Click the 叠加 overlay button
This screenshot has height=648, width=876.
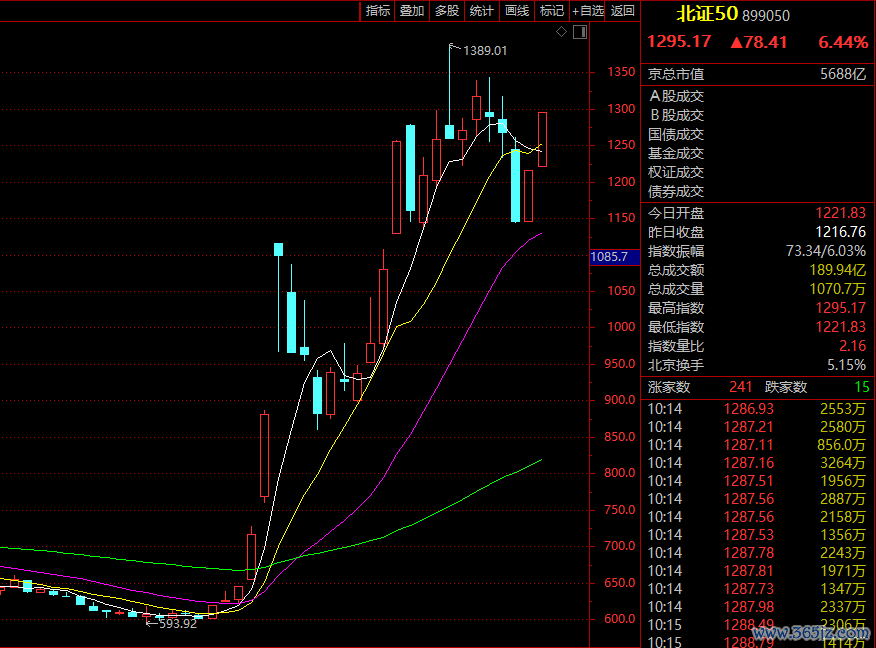(x=412, y=11)
